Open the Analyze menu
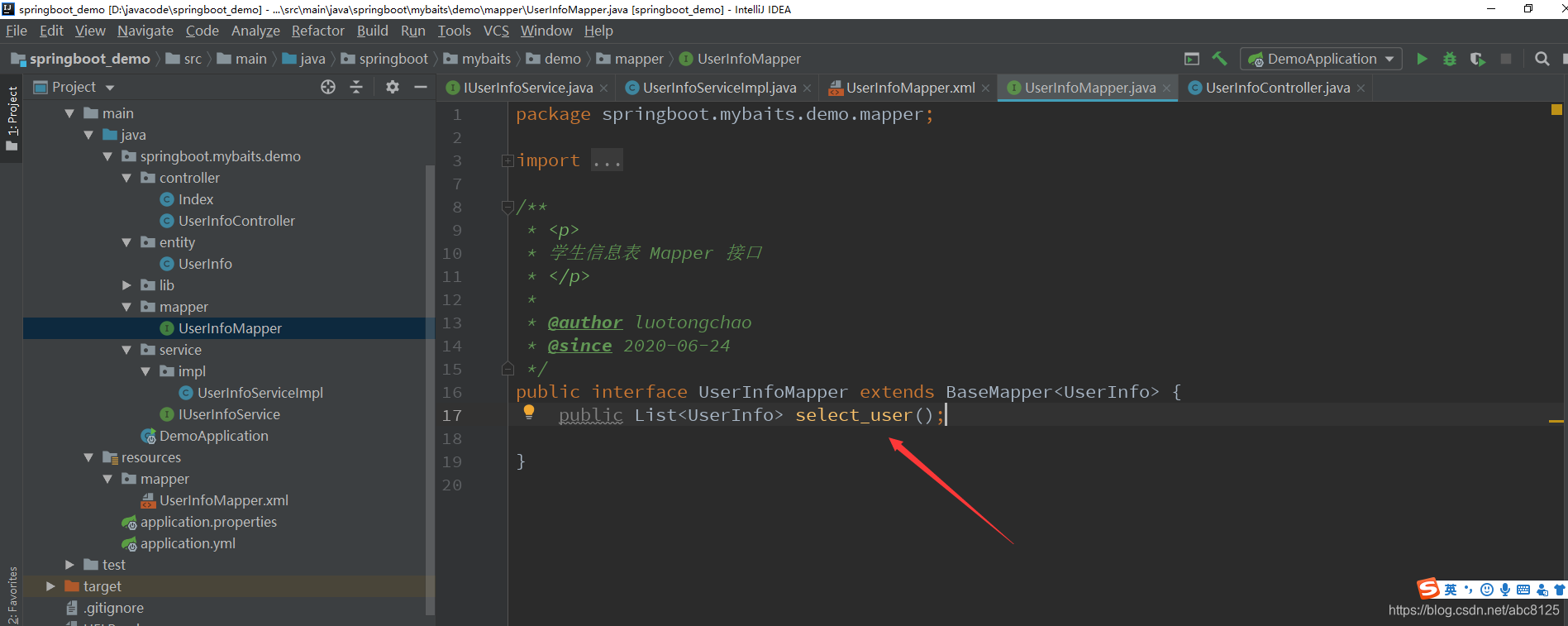This screenshot has width=1568, height=626. [x=255, y=31]
